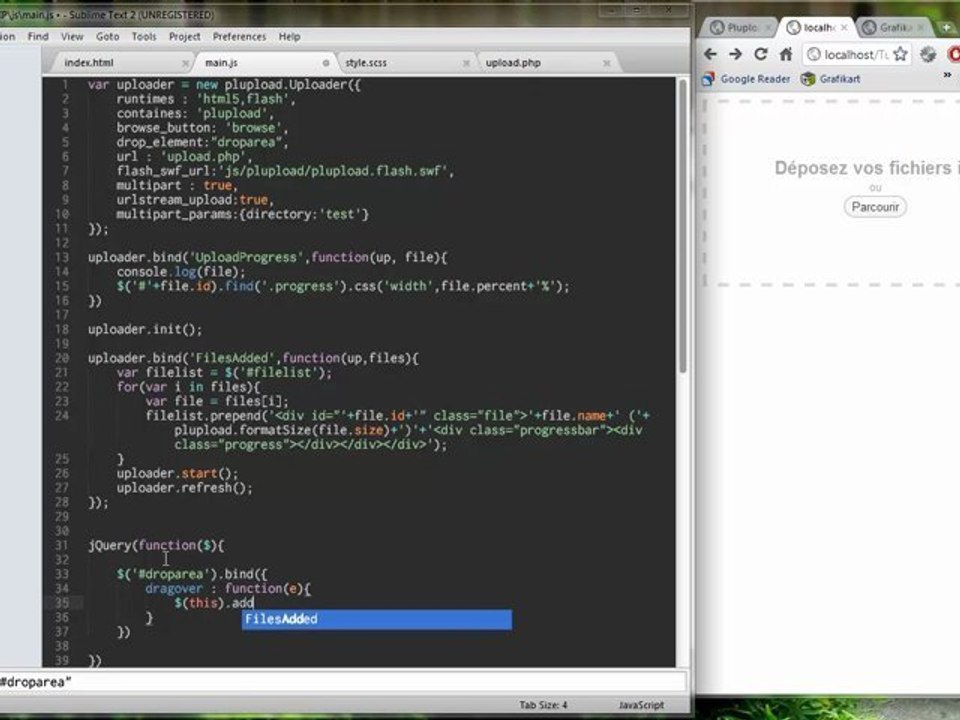
Task: Select FilesAdded autocomplete suggestion
Action: click(x=377, y=619)
